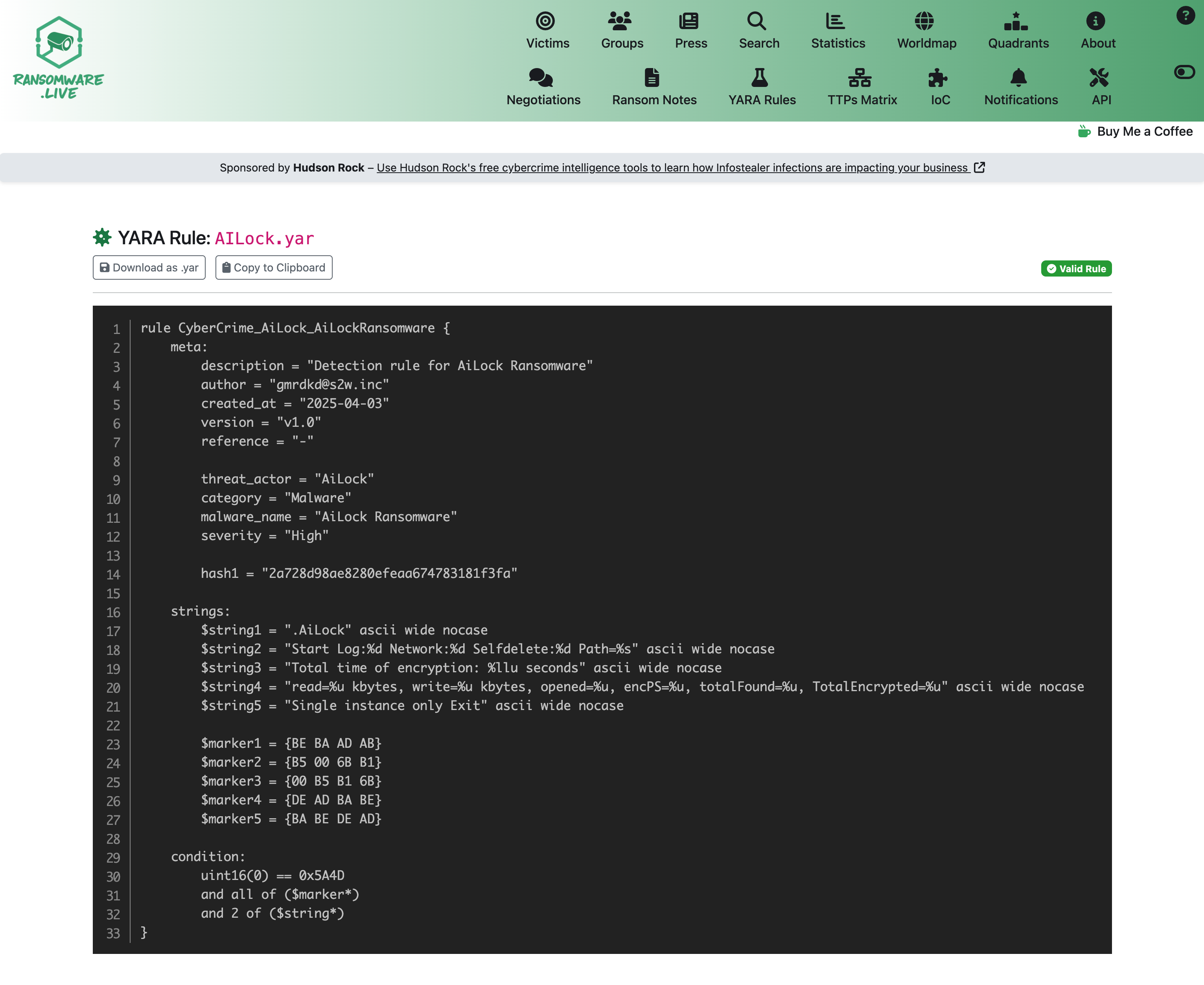The width and height of the screenshot is (1204, 985).
Task: Click the Search magnifier icon
Action: click(x=757, y=22)
